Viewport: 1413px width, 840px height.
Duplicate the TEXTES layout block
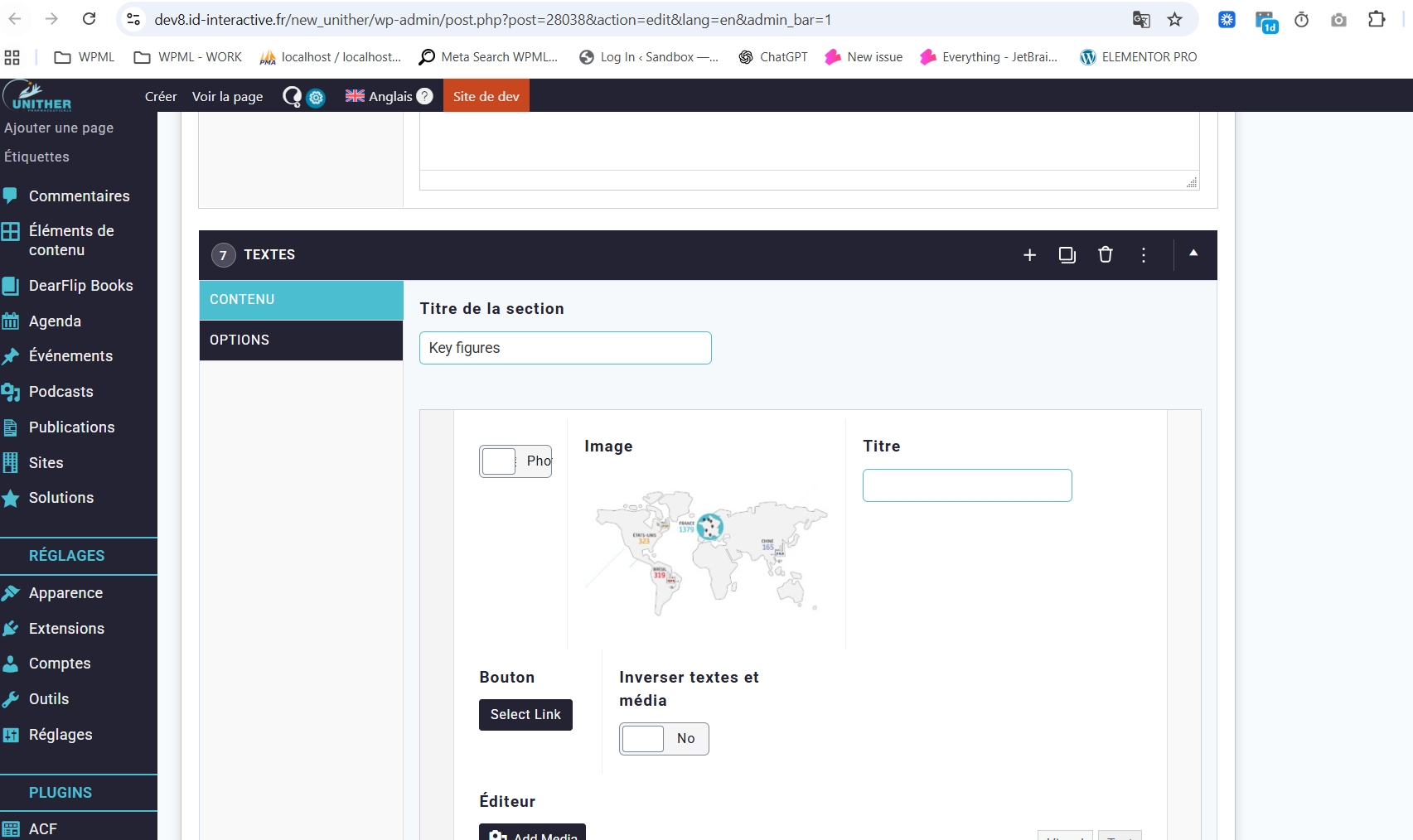(1067, 255)
